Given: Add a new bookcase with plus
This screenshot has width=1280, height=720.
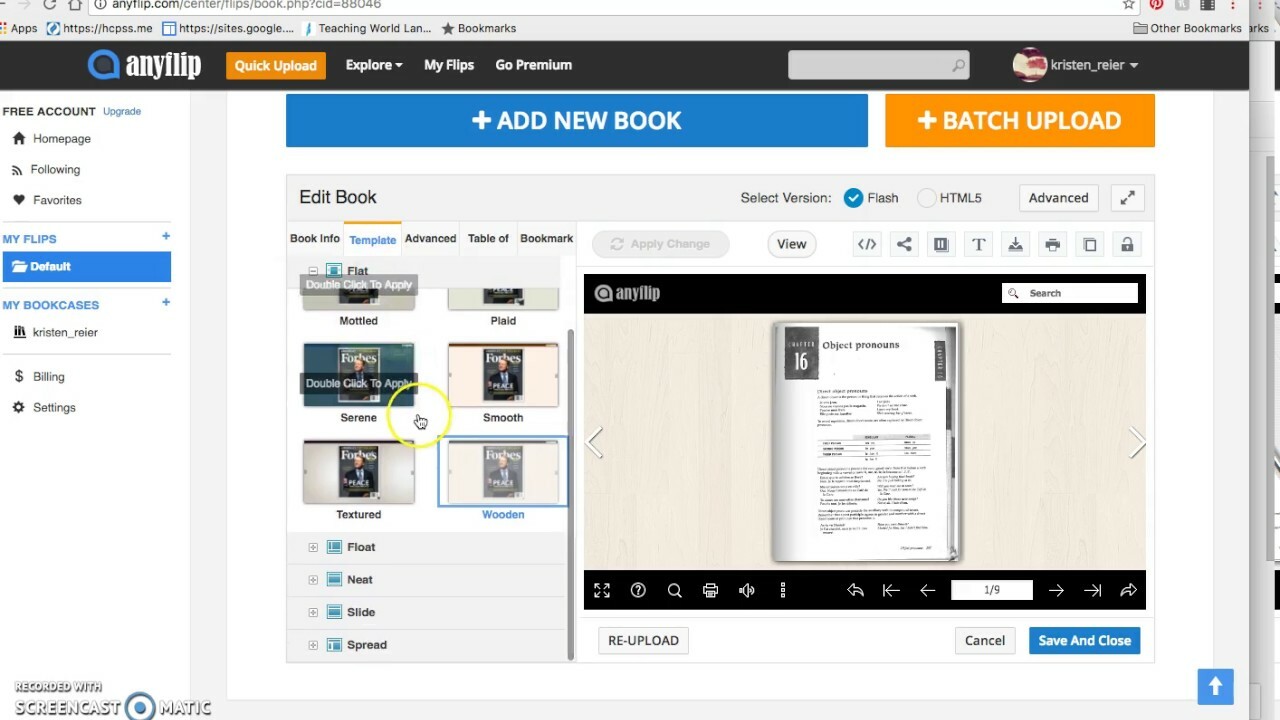Looking at the screenshot, I should coord(166,303).
